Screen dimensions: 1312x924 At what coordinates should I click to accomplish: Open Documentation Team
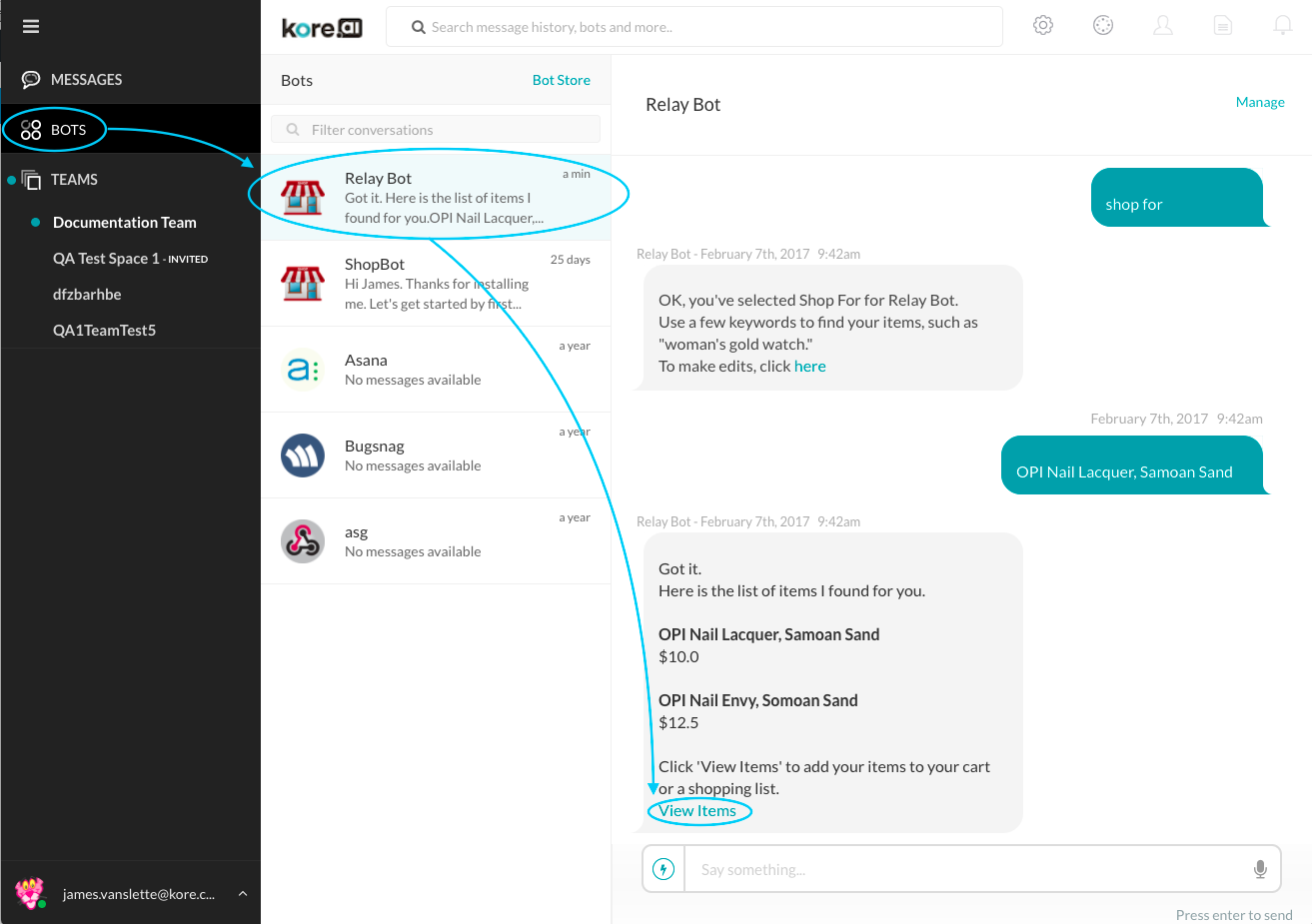click(x=124, y=223)
